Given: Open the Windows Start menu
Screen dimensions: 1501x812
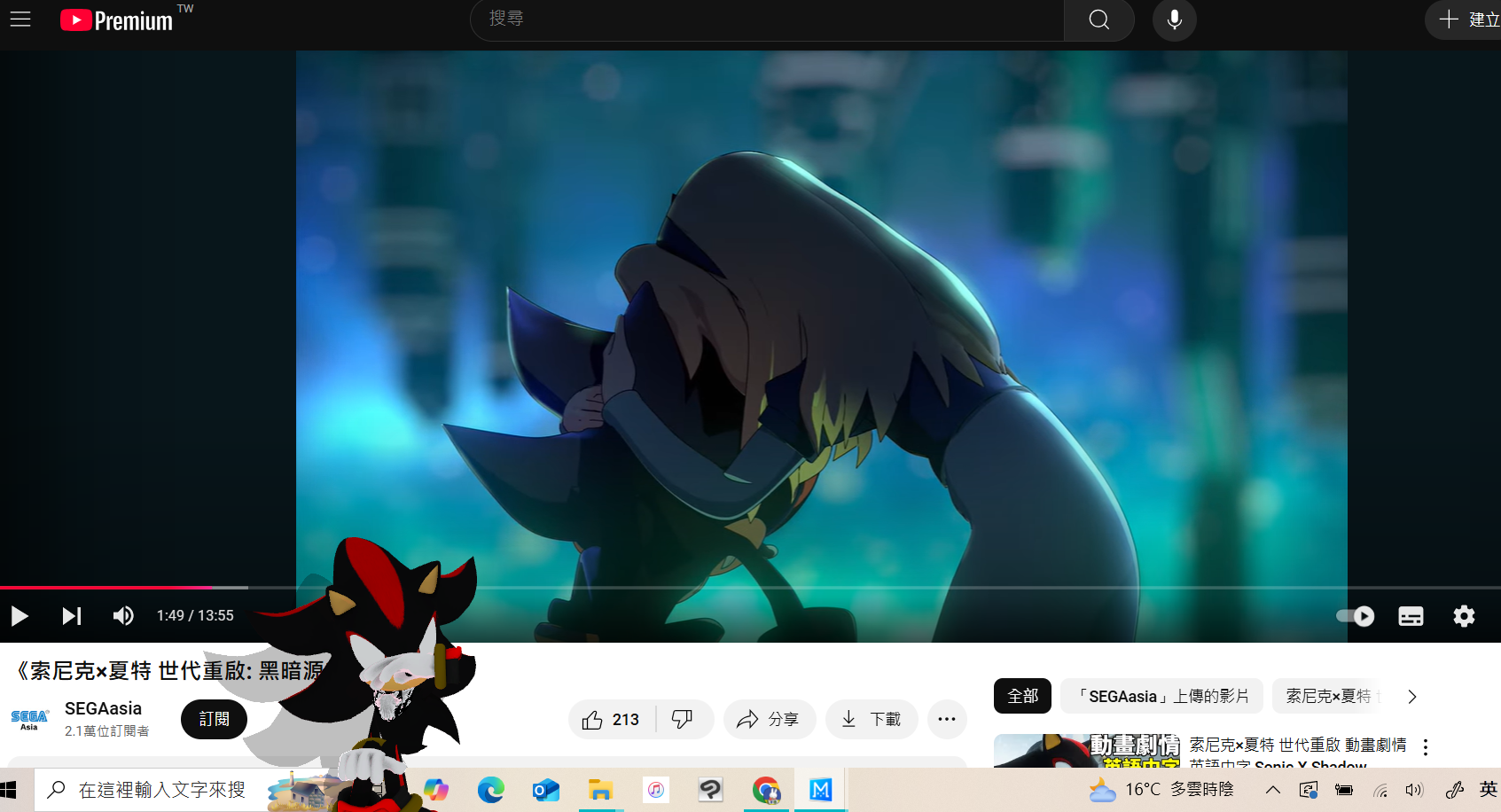Looking at the screenshot, I should click(9, 790).
